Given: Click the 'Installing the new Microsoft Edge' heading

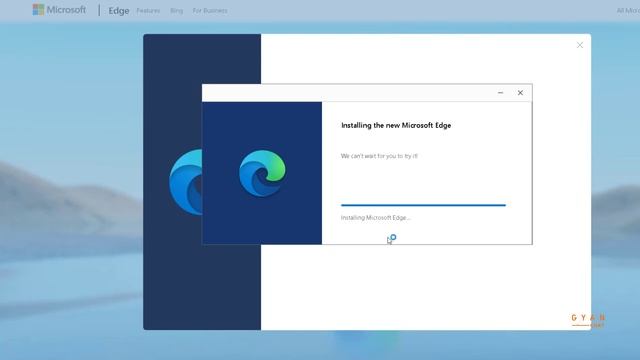Looking at the screenshot, I should [396, 125].
